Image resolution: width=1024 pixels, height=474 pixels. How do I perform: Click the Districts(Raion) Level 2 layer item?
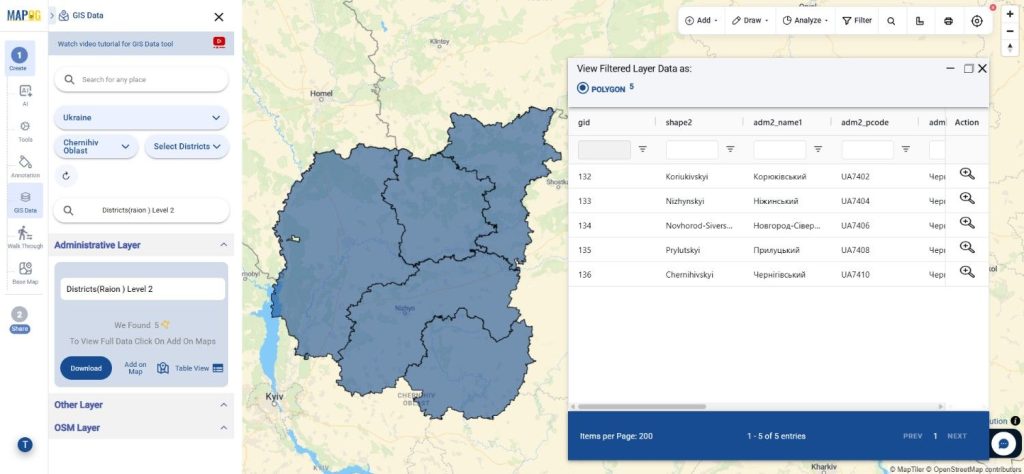(143, 289)
